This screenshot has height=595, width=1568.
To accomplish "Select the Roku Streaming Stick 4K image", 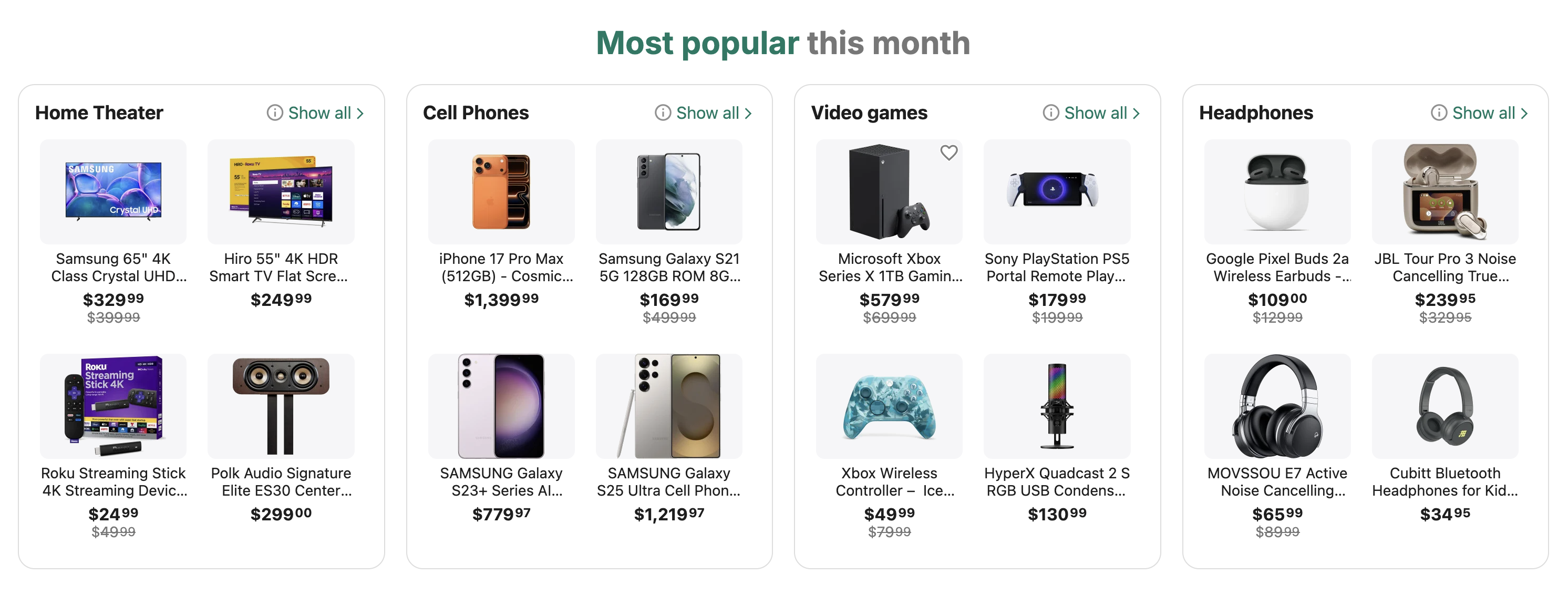I will pyautogui.click(x=113, y=406).
